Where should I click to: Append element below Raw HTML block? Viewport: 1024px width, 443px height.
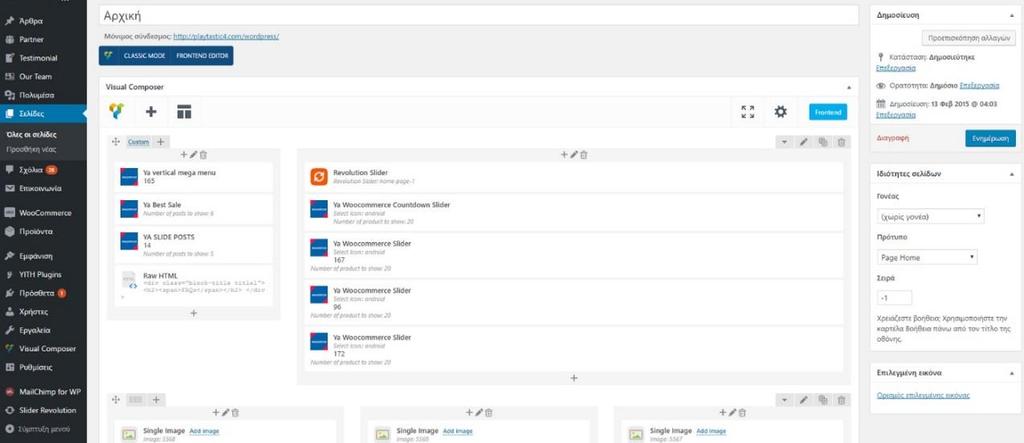[x=193, y=313]
